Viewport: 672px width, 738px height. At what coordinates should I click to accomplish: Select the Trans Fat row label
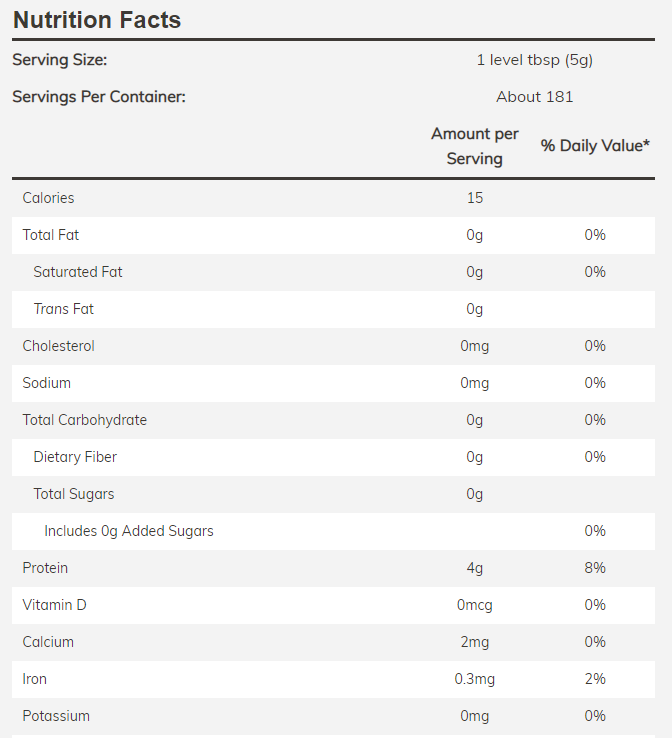point(64,309)
